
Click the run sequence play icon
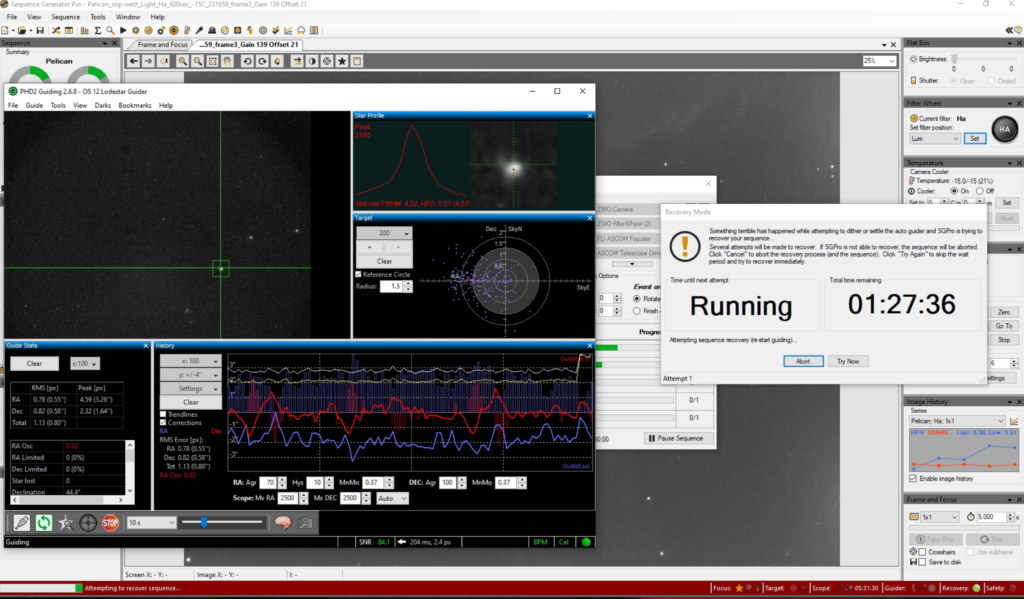pos(123,30)
